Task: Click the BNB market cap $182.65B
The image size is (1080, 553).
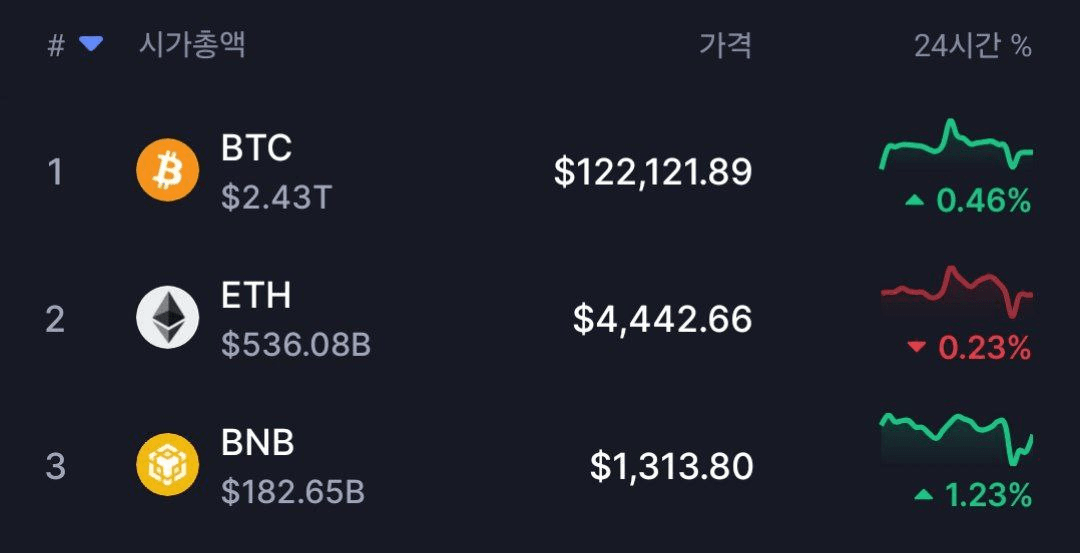Action: [293, 492]
